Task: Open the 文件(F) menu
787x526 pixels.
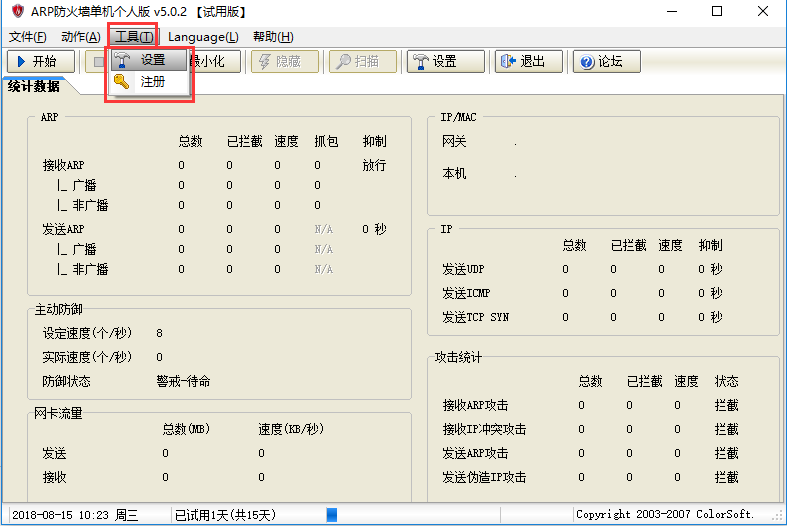Action: (28, 37)
